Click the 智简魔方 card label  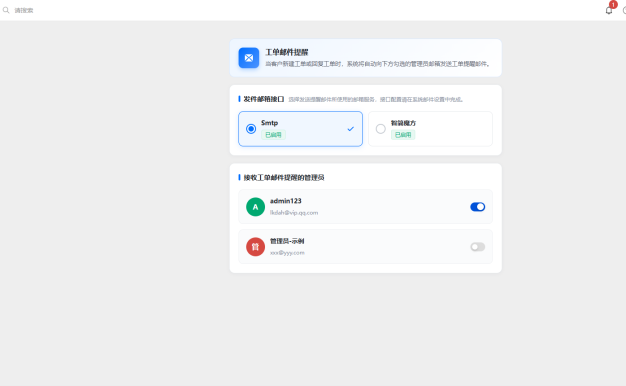point(403,123)
